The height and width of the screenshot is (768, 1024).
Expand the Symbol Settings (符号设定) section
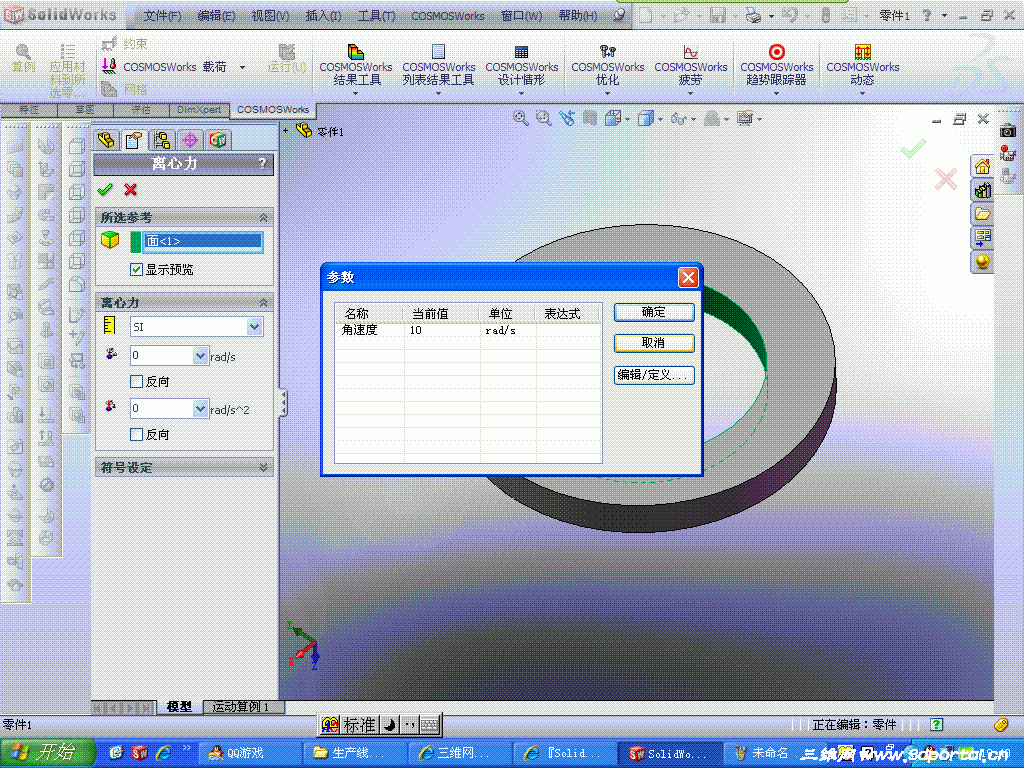tap(263, 467)
